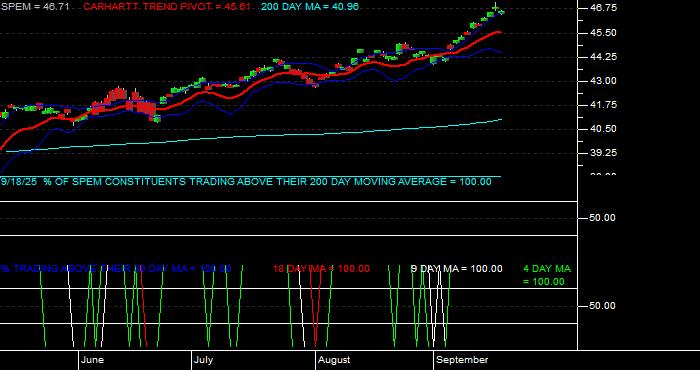
Task: Click the end of the cyan 200-day line
Action: [501, 120]
